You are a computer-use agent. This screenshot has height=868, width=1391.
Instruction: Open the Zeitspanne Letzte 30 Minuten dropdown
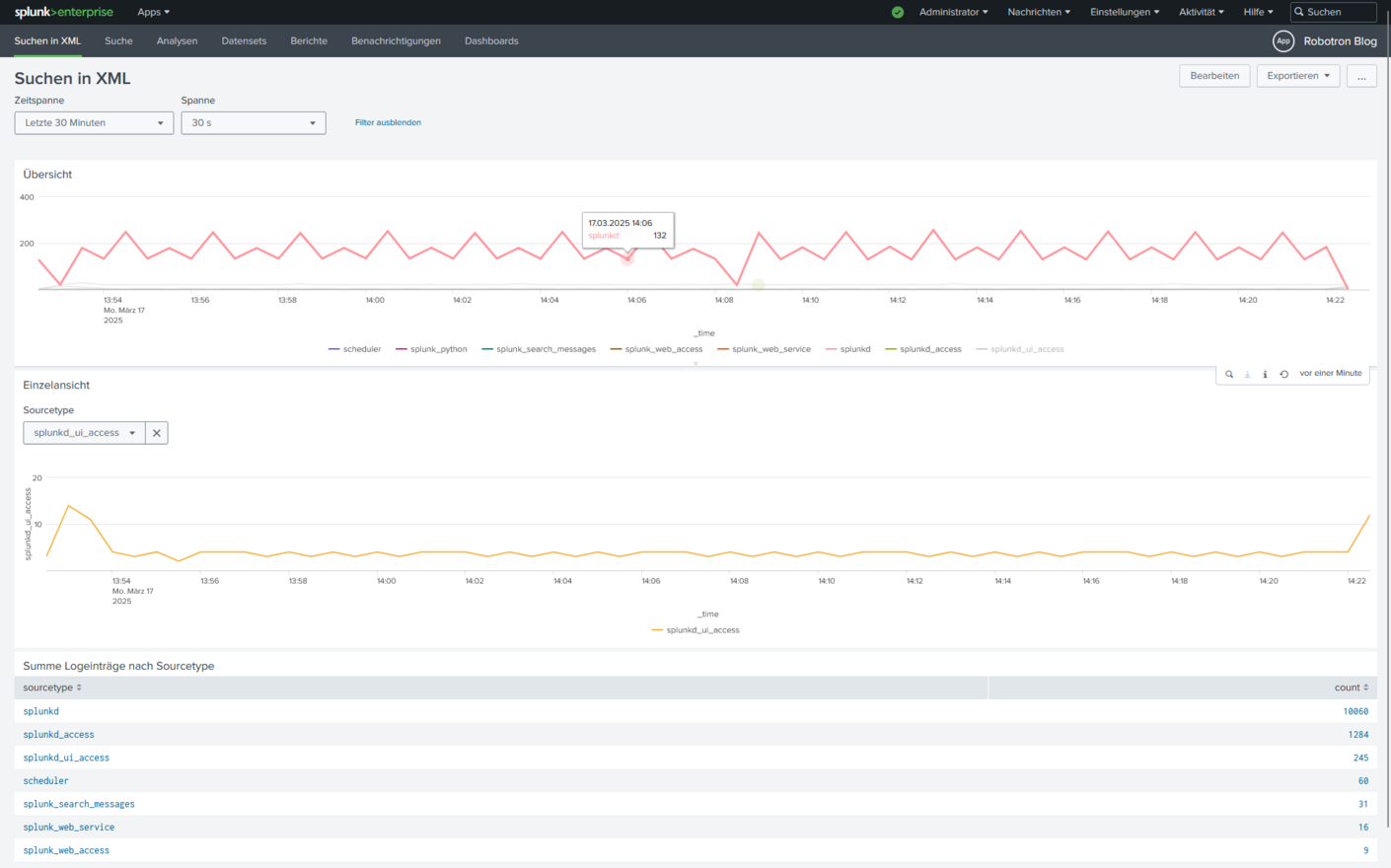click(94, 123)
